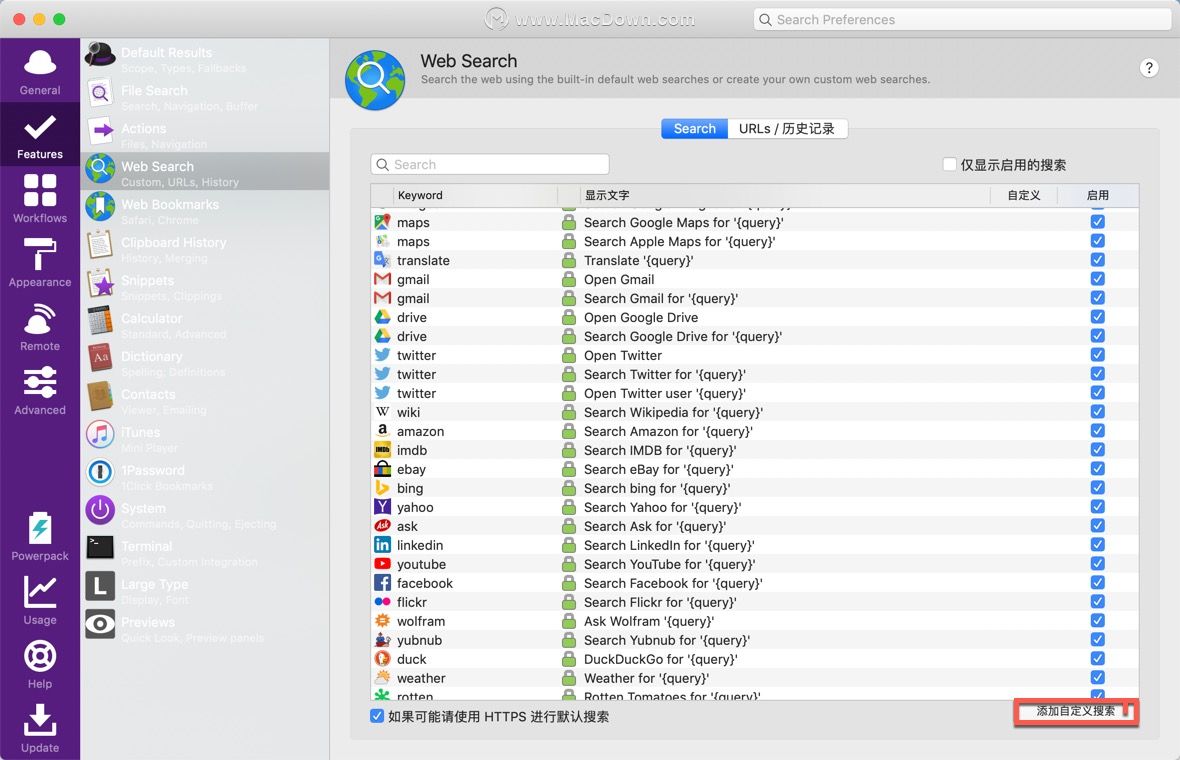Image resolution: width=1180 pixels, height=760 pixels.
Task: Sort by the Keyword column header
Action: pyautogui.click(x=475, y=195)
